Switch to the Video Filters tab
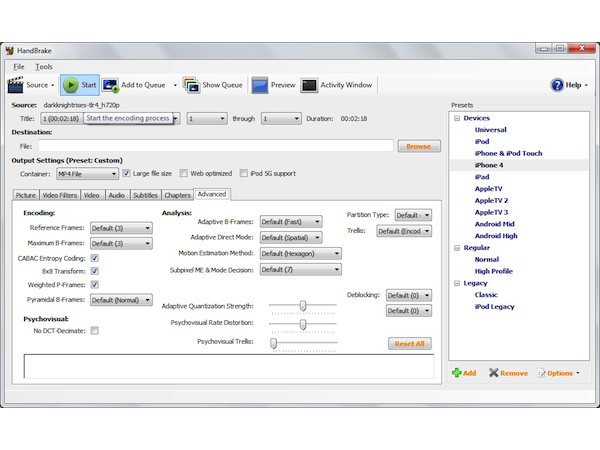The image size is (600, 450). (60, 195)
